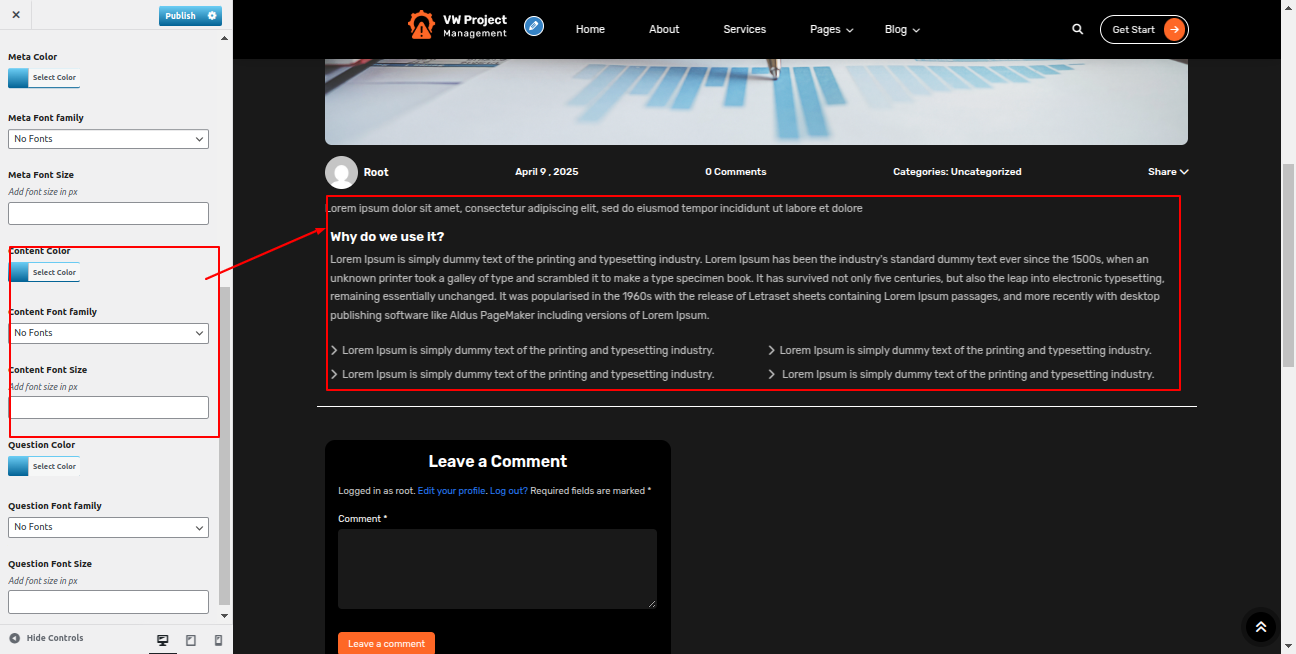Click the Root author avatar
This screenshot has width=1296, height=654.
(341, 172)
